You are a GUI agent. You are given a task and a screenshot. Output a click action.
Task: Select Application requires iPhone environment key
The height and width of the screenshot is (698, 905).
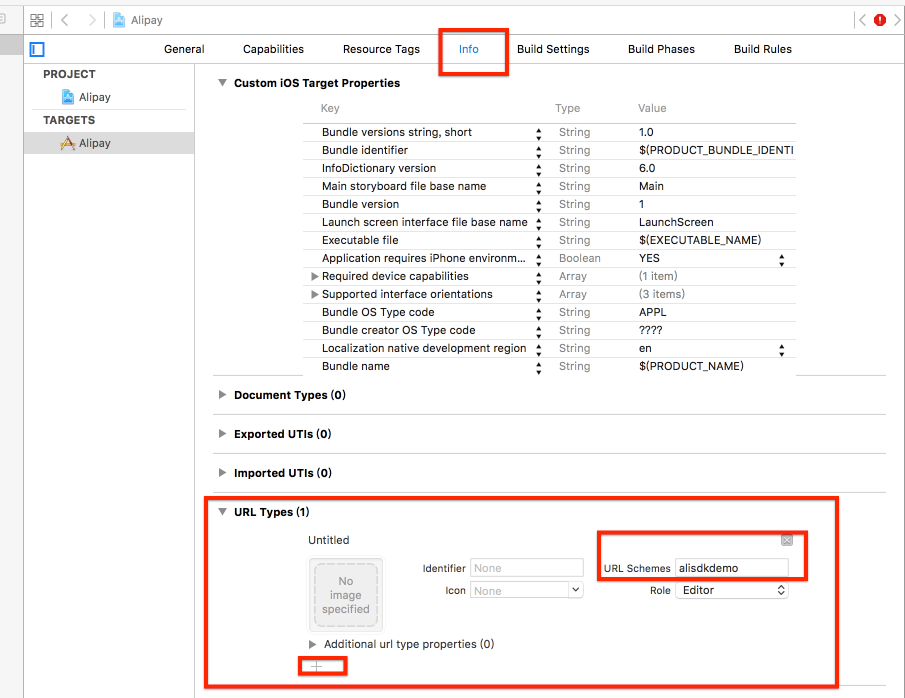coord(424,258)
